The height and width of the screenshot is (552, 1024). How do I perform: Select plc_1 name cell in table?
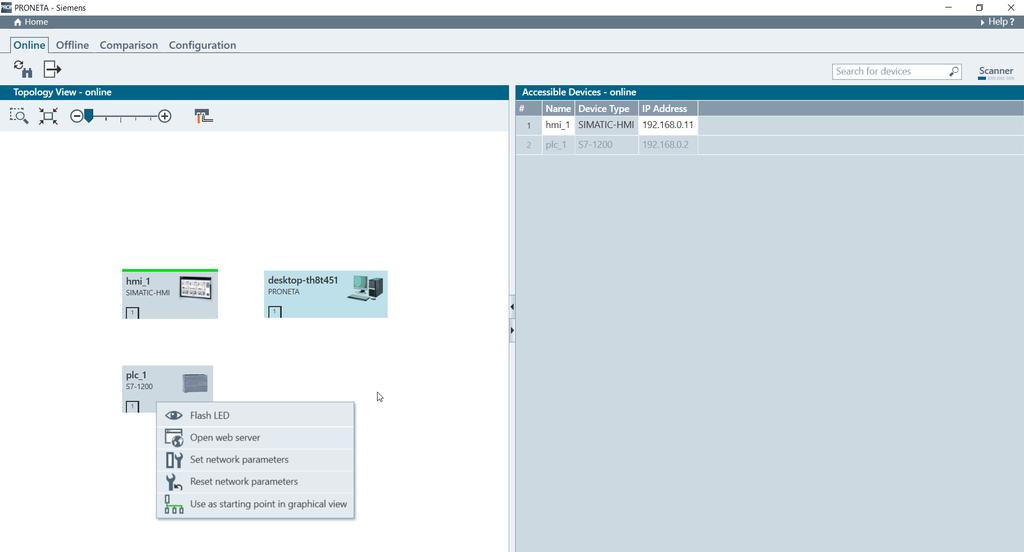pos(558,144)
